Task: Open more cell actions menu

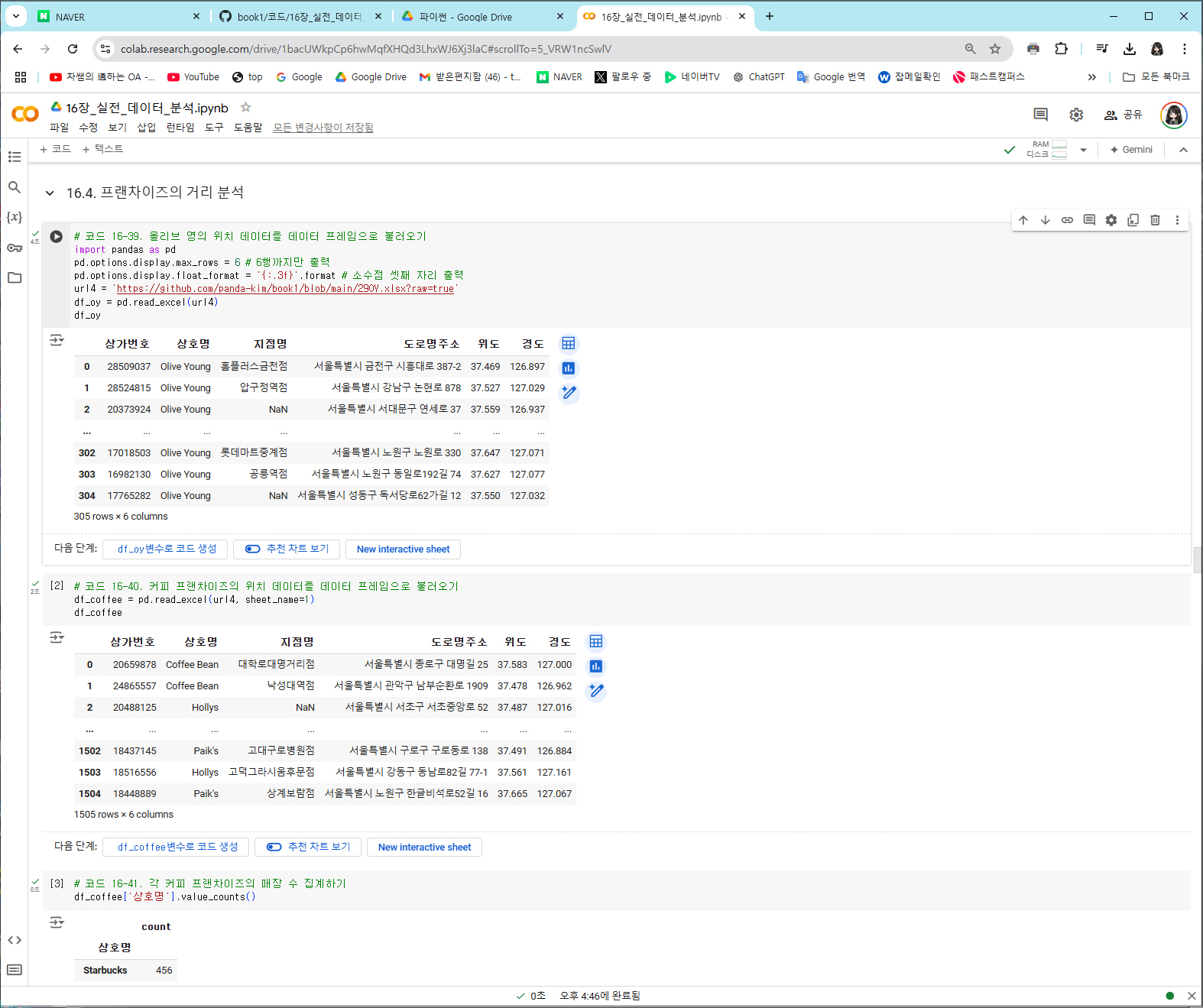Action: pos(1177,220)
